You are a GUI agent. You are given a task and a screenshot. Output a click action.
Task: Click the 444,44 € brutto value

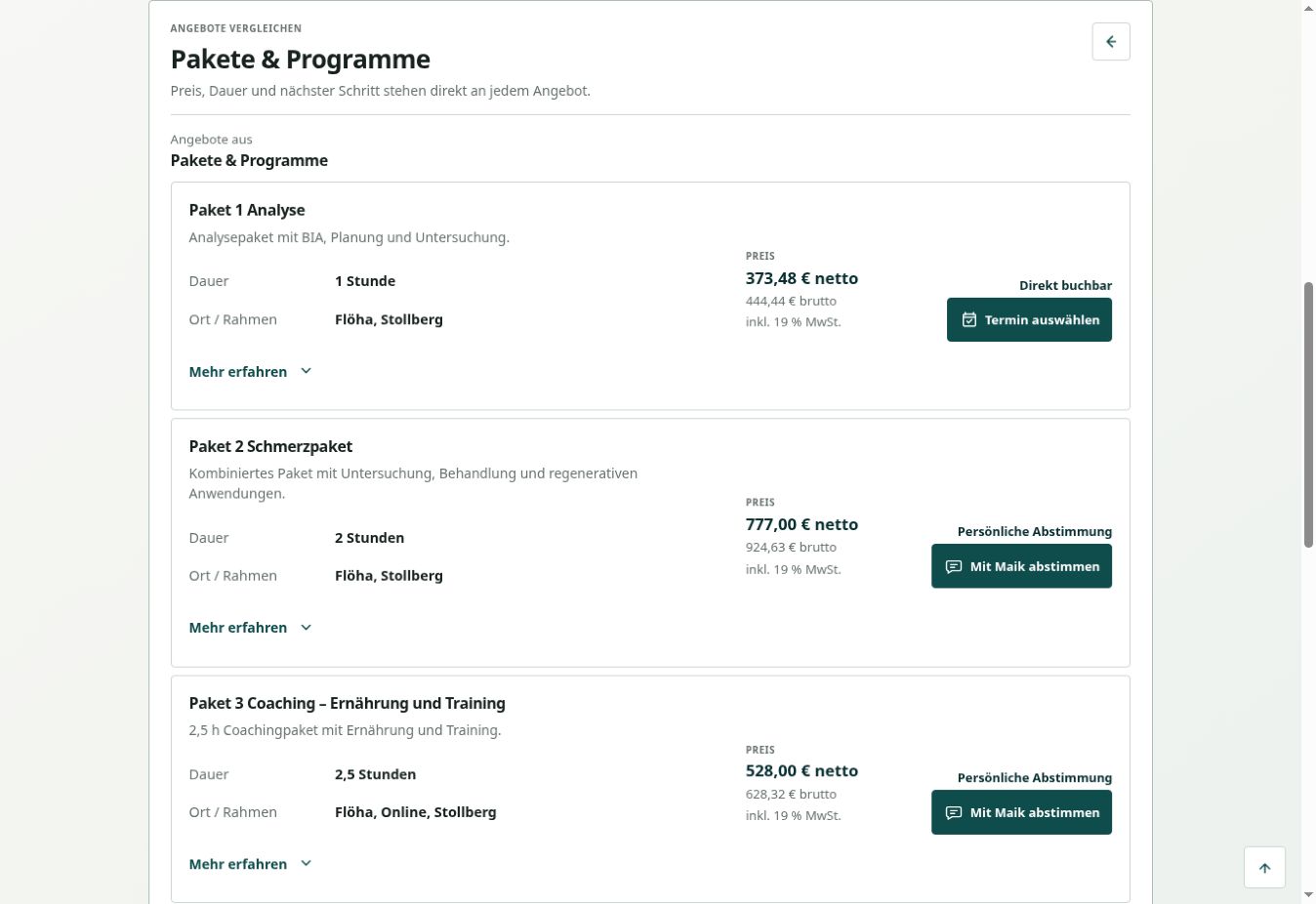791,302
